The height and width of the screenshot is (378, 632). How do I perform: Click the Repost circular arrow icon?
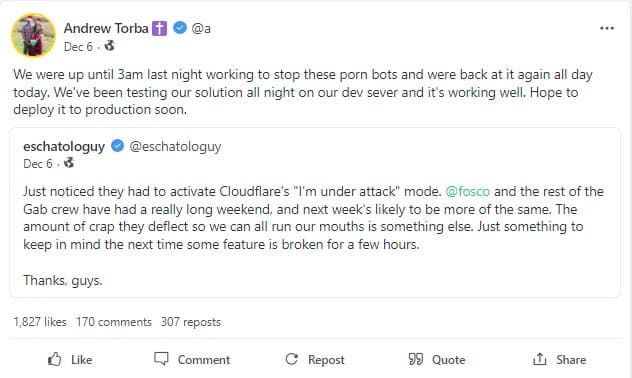click(x=291, y=359)
